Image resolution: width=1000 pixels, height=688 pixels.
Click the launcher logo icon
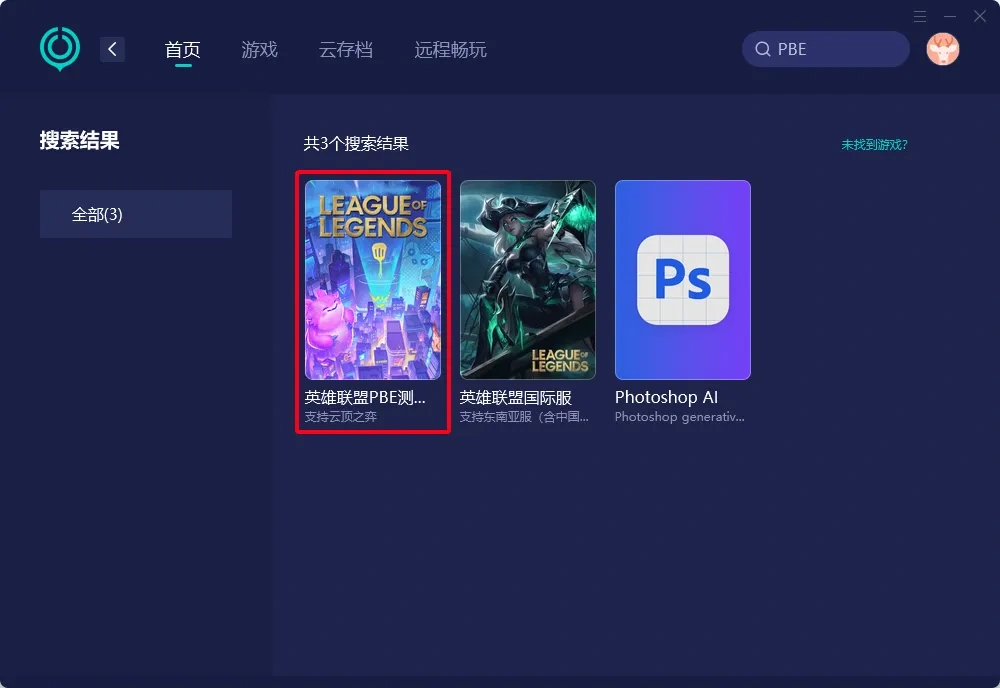[x=58, y=48]
